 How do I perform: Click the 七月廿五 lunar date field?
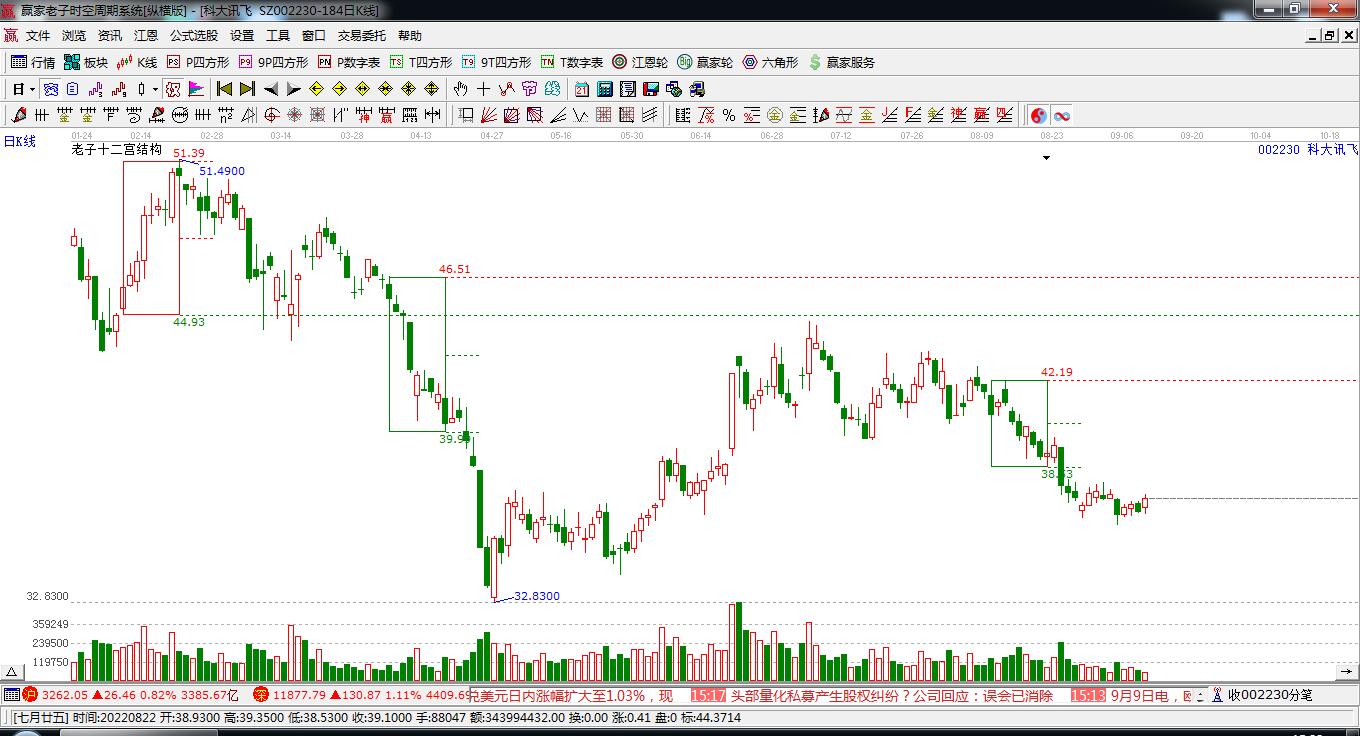point(40,717)
